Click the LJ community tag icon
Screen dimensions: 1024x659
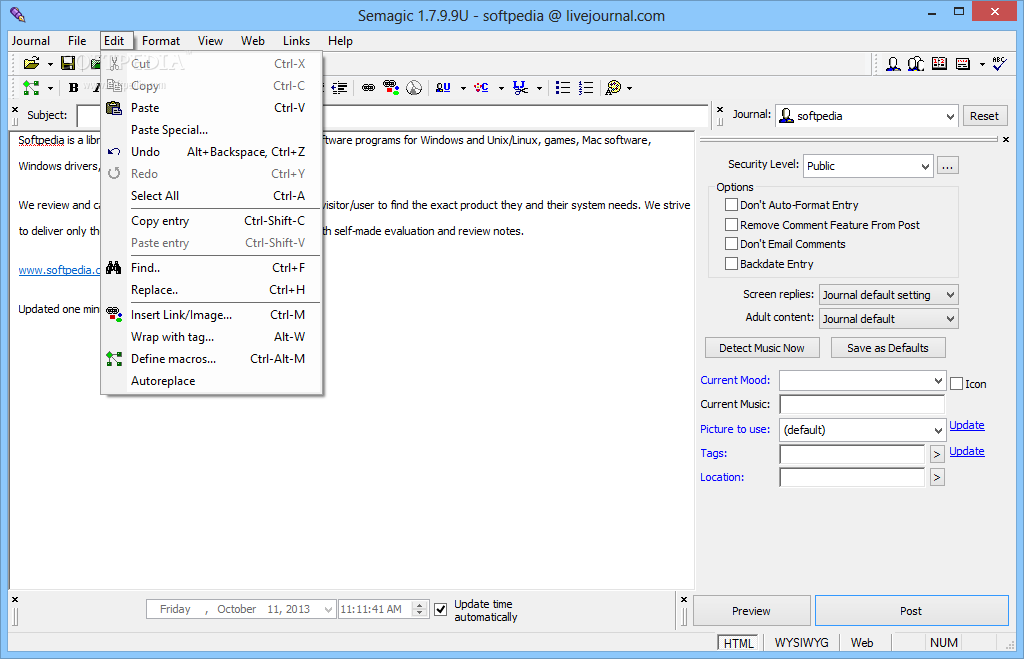coord(481,88)
